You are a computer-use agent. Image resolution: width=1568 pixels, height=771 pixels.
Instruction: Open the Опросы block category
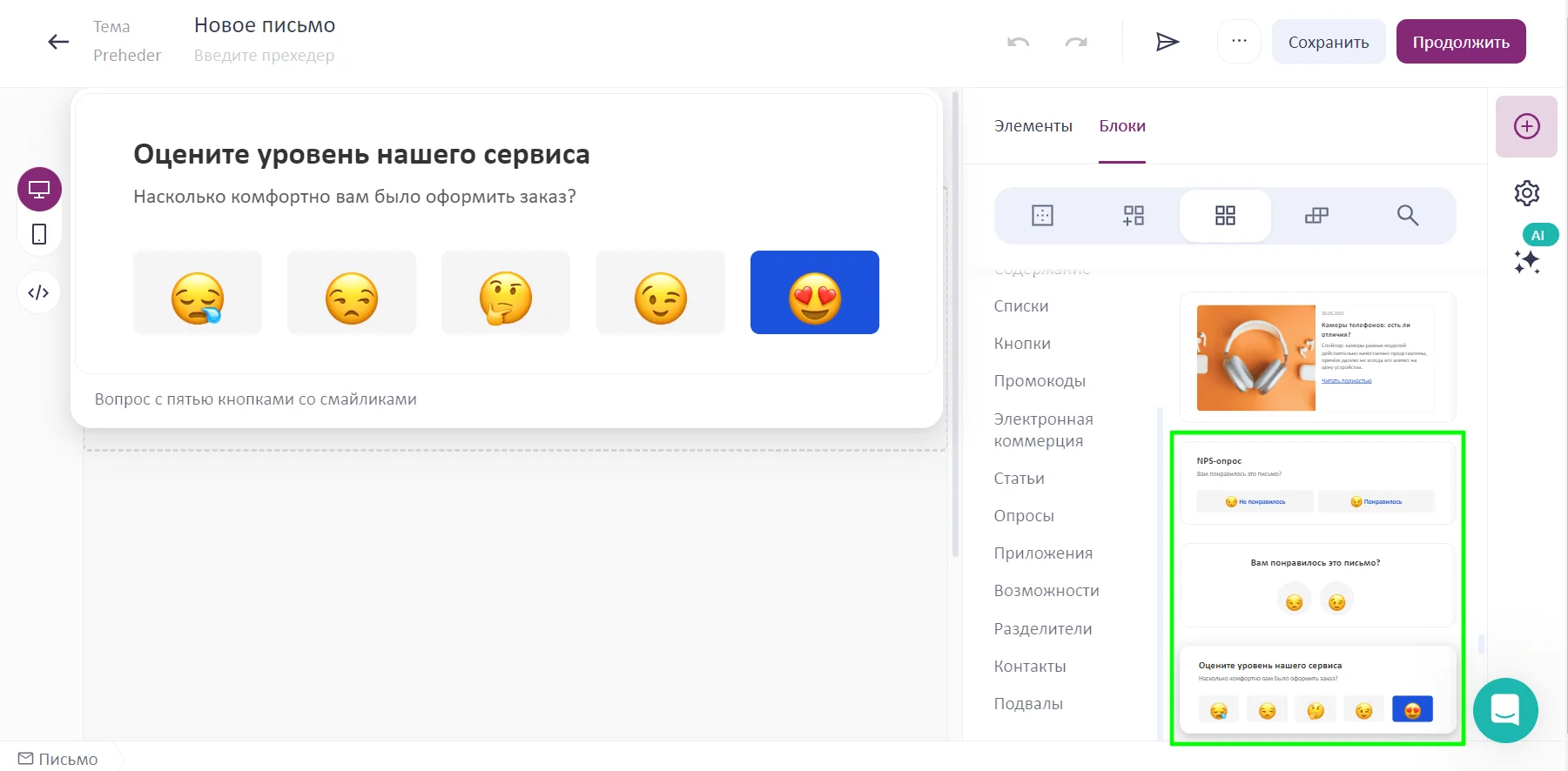[1024, 516]
